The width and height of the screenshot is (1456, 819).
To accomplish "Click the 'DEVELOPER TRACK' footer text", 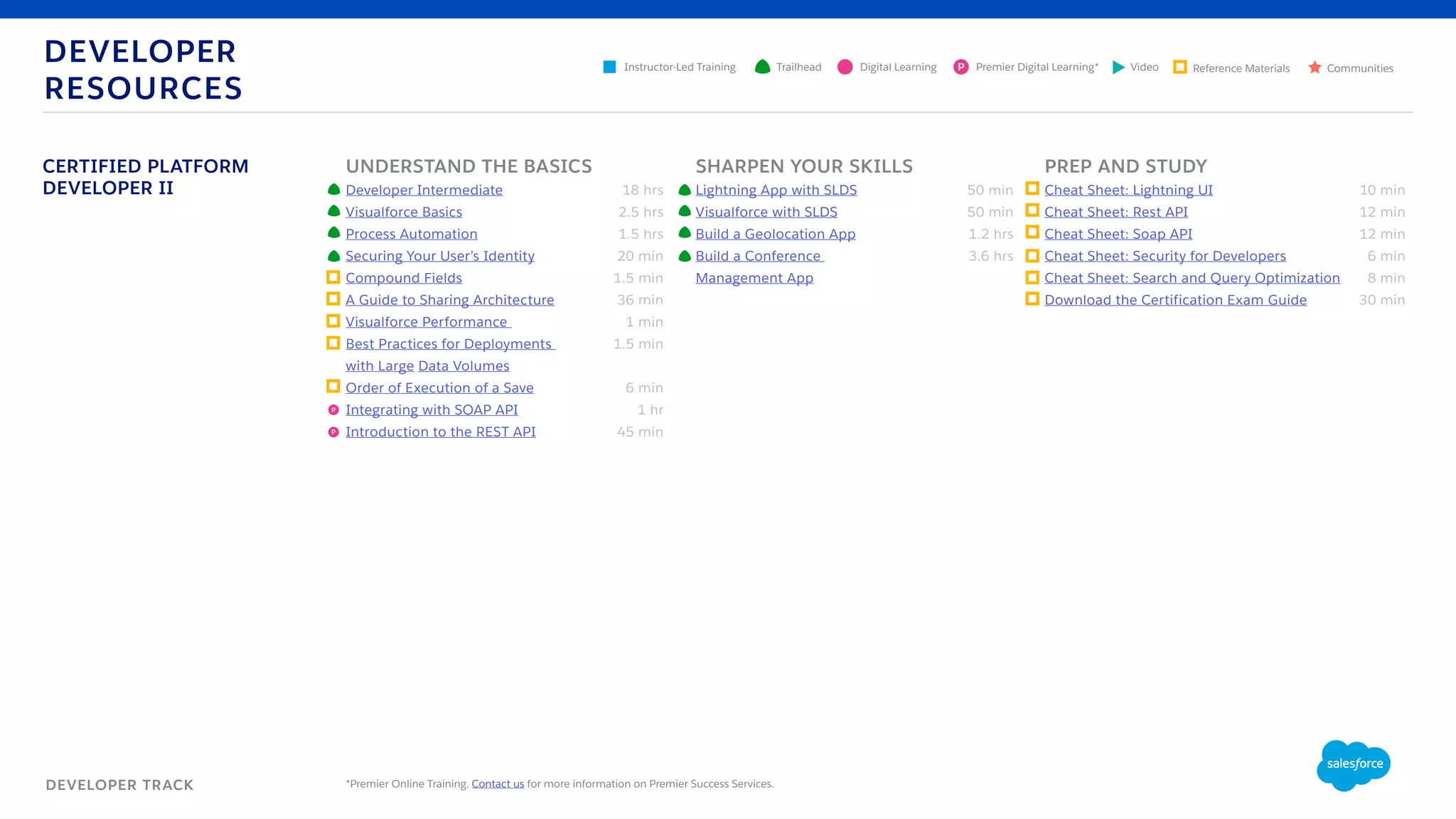I will click(x=119, y=785).
